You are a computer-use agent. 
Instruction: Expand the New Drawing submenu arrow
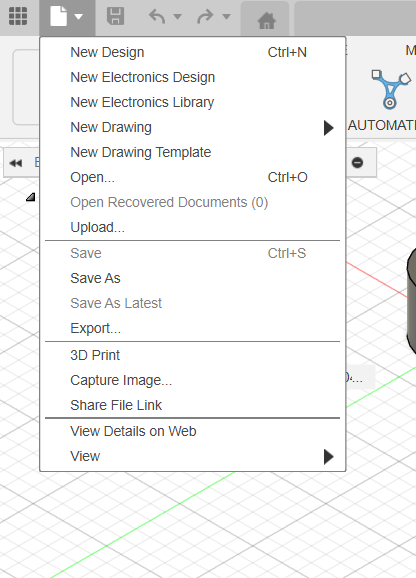point(328,128)
